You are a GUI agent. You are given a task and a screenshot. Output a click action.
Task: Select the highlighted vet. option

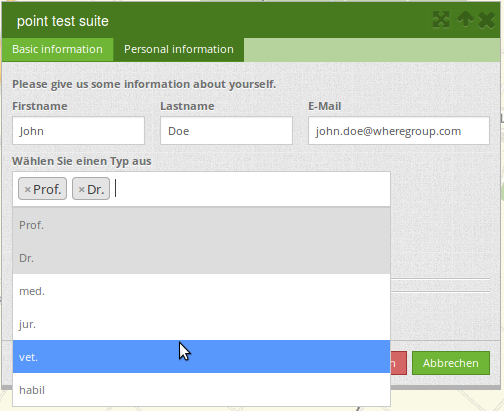(x=201, y=357)
